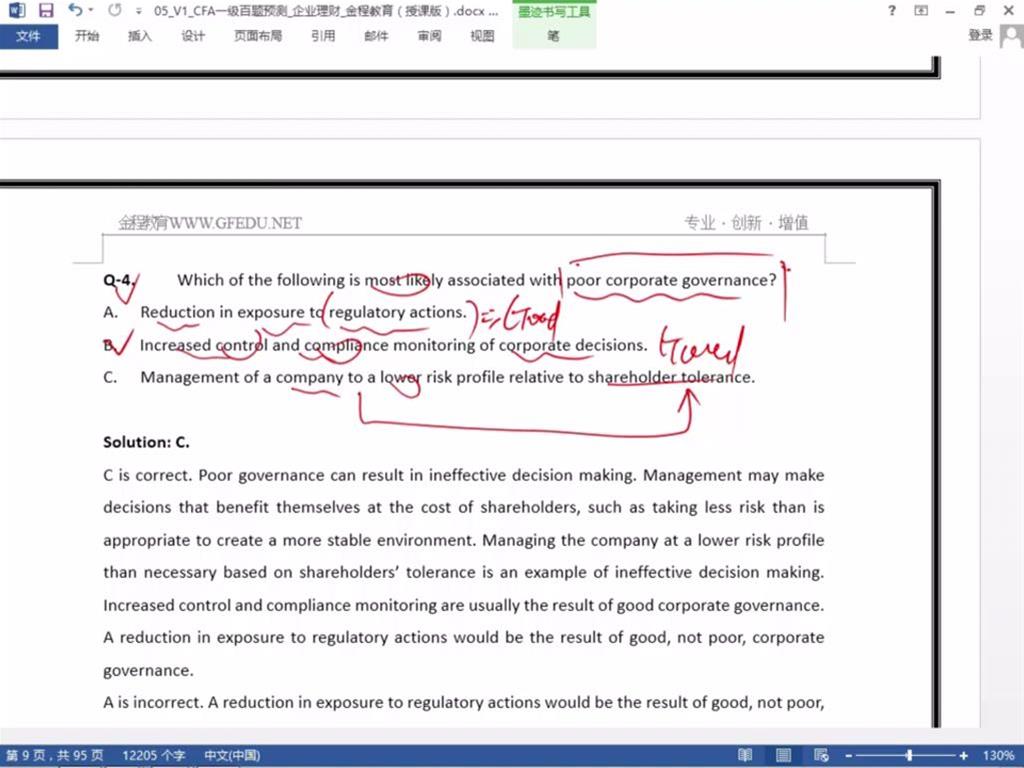Open Word Help question mark icon
The image size is (1024, 768).
coord(892,10)
